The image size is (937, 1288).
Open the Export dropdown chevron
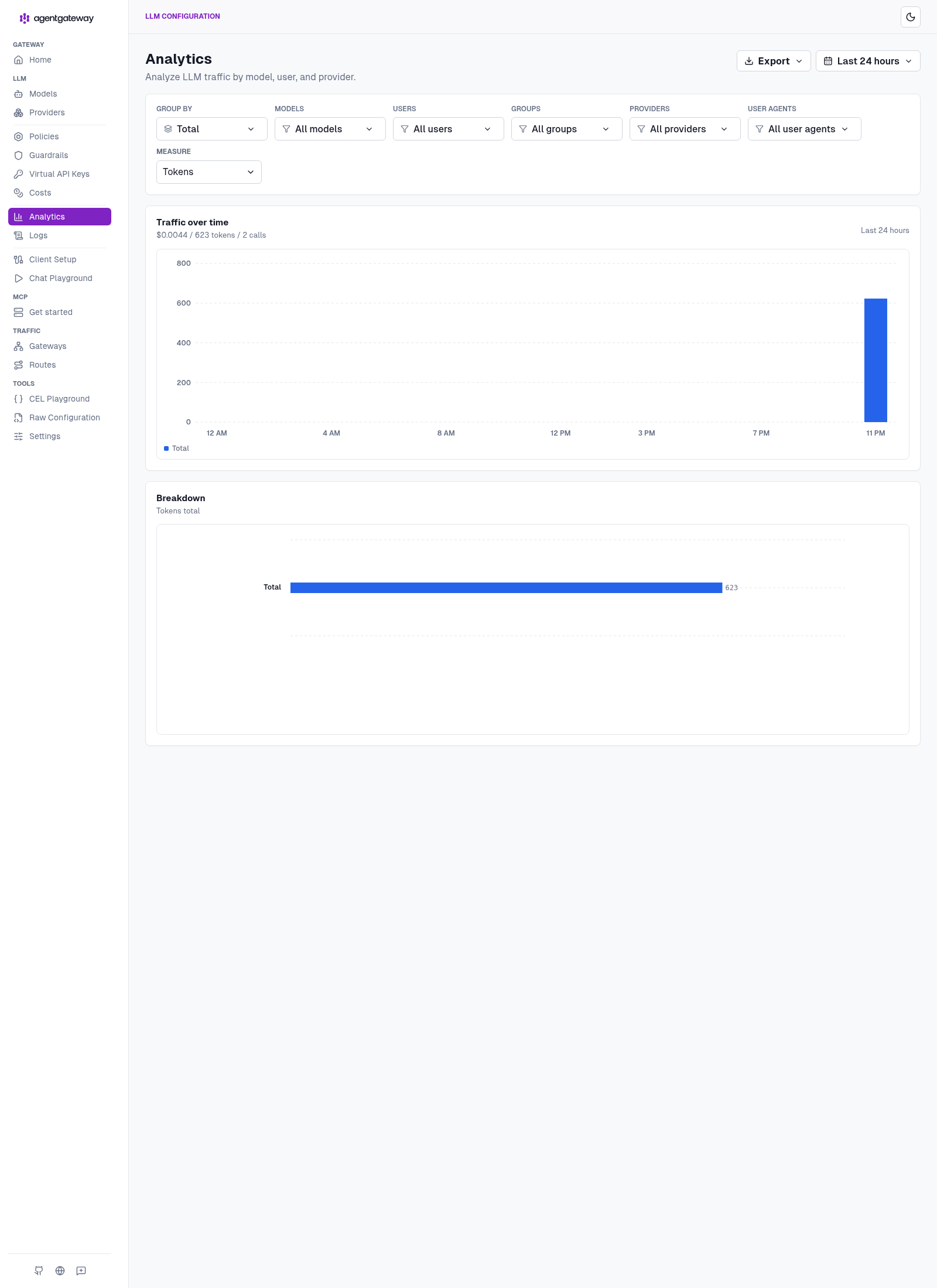(x=799, y=61)
